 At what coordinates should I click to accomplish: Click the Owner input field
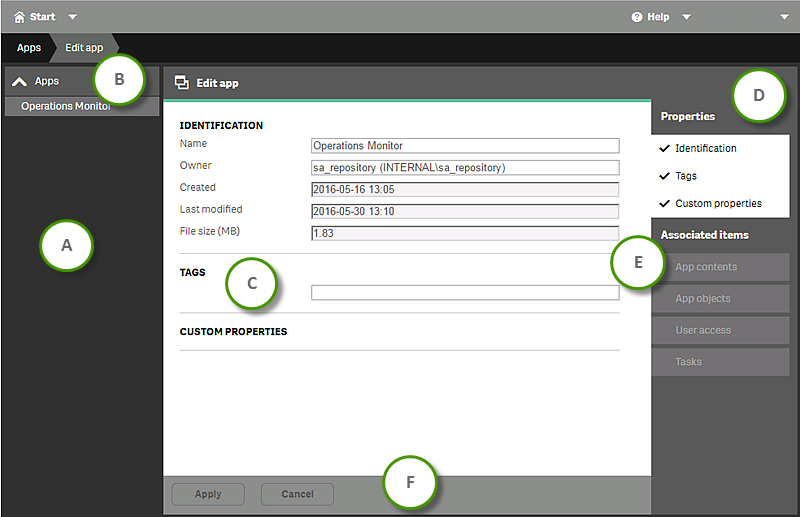tap(465, 168)
